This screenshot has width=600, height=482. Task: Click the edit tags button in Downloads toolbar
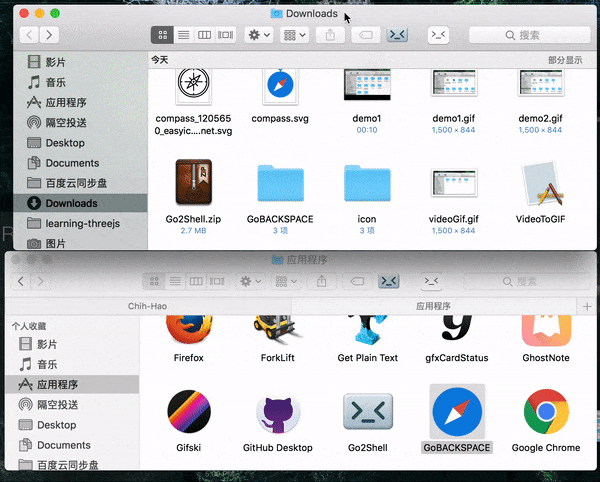[x=366, y=35]
